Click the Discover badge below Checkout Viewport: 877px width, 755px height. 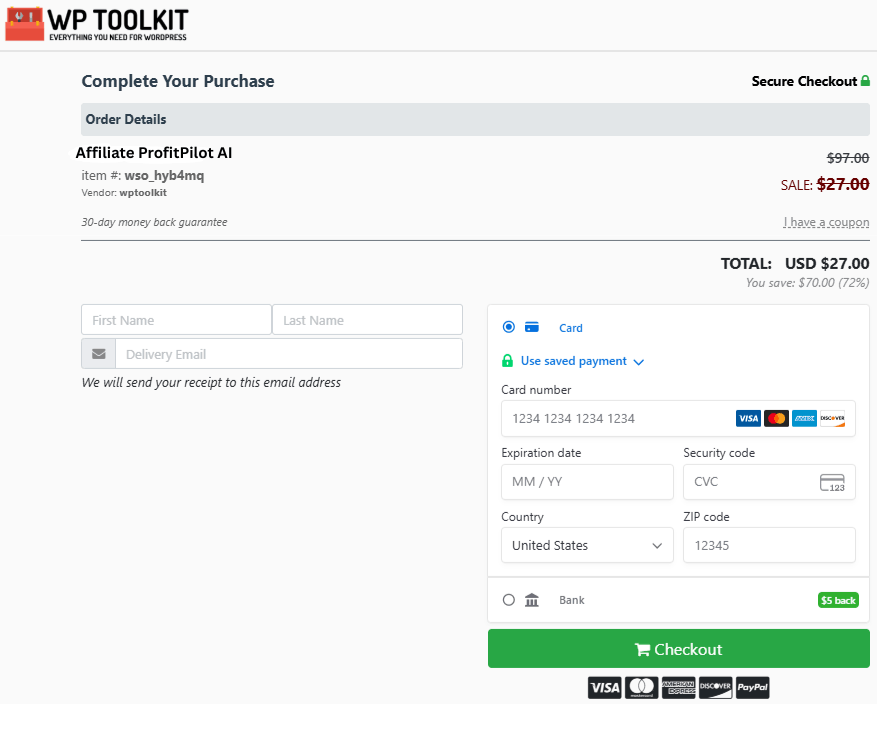coord(715,687)
